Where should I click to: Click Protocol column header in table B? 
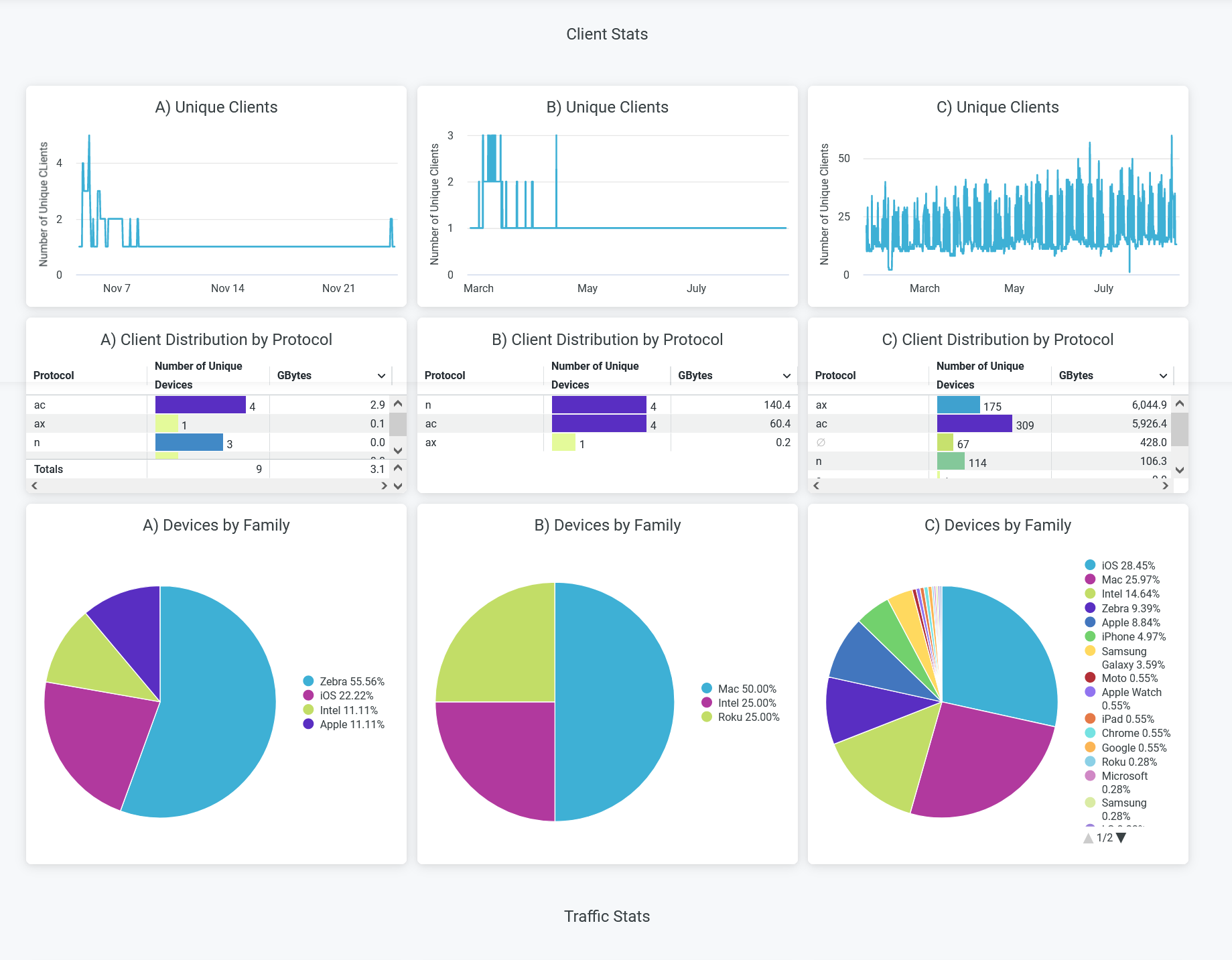445,375
